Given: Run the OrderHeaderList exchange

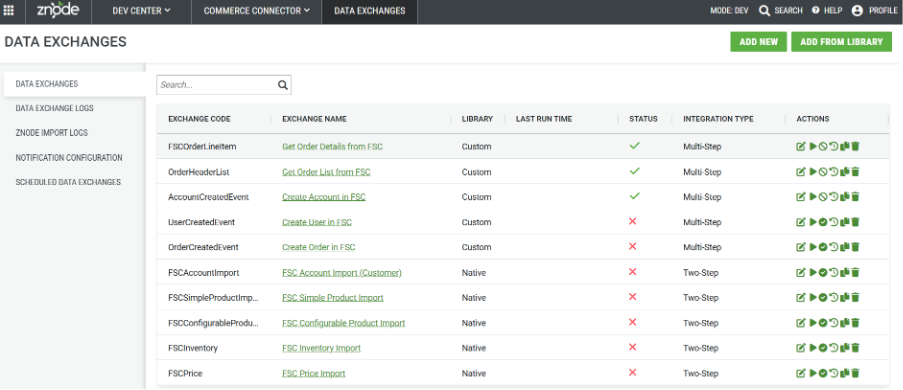Looking at the screenshot, I should coord(813,172).
